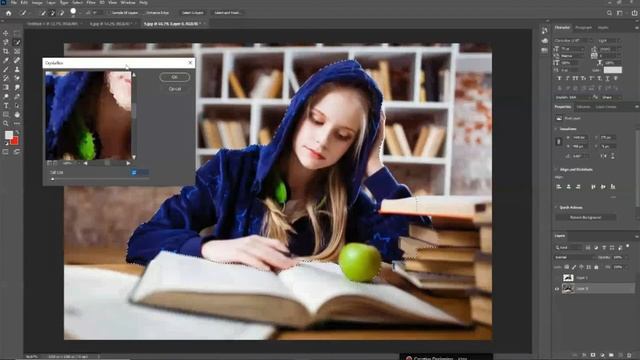Viewport: 640px width, 360px height.
Task: Toggle Lock transparent pixels
Action: 567,267
